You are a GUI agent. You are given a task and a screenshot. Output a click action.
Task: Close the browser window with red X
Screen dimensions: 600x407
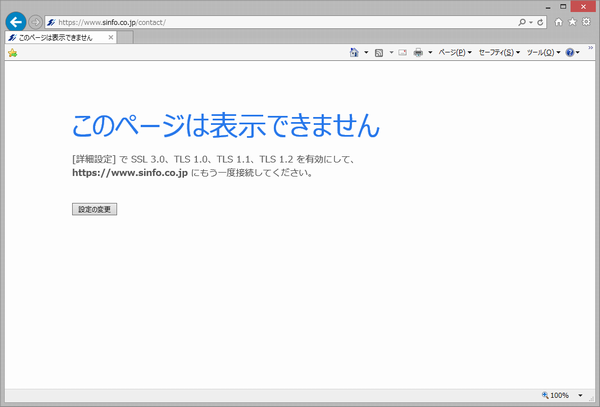[583, 7]
